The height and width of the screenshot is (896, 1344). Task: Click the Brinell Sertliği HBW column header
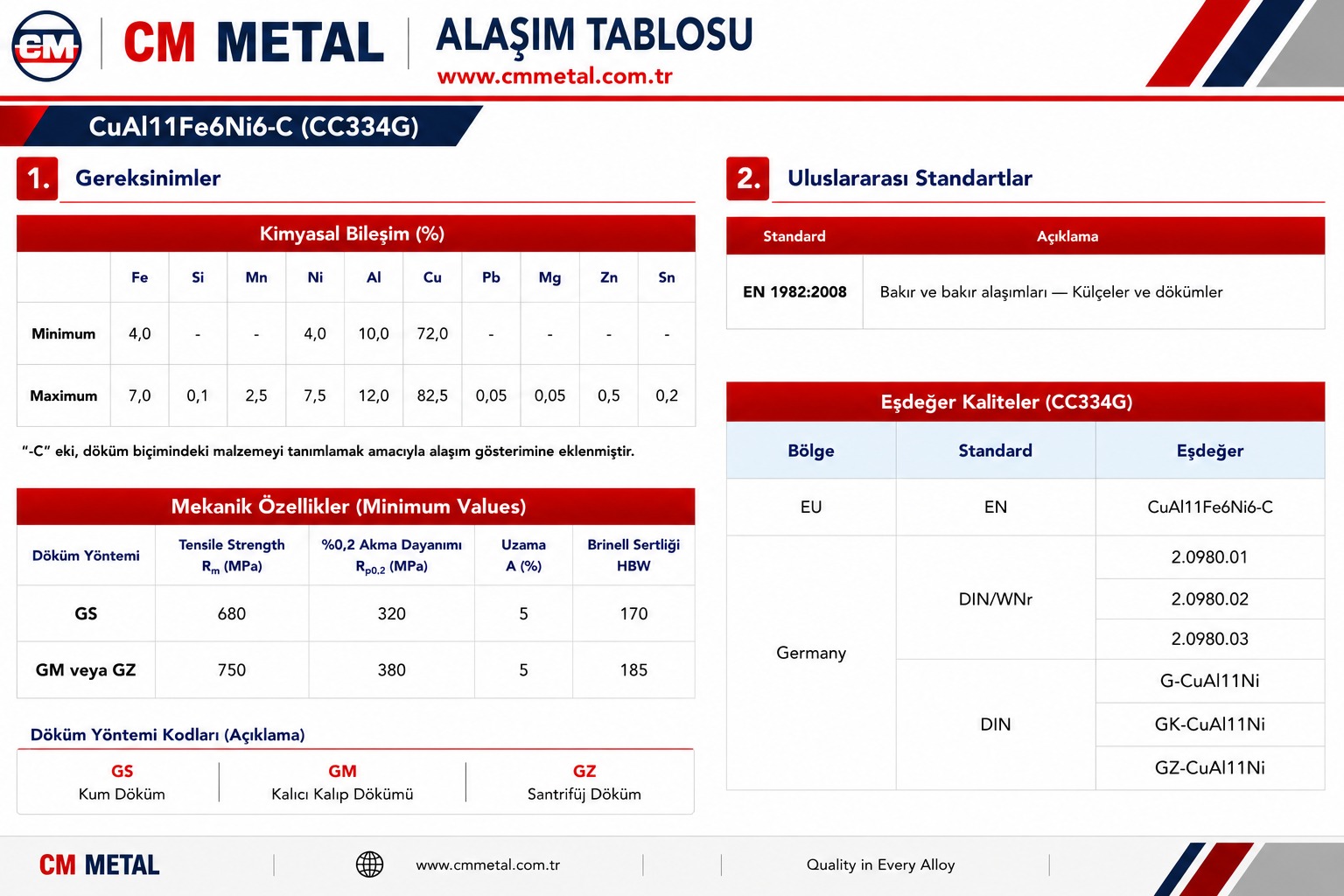[633, 556]
